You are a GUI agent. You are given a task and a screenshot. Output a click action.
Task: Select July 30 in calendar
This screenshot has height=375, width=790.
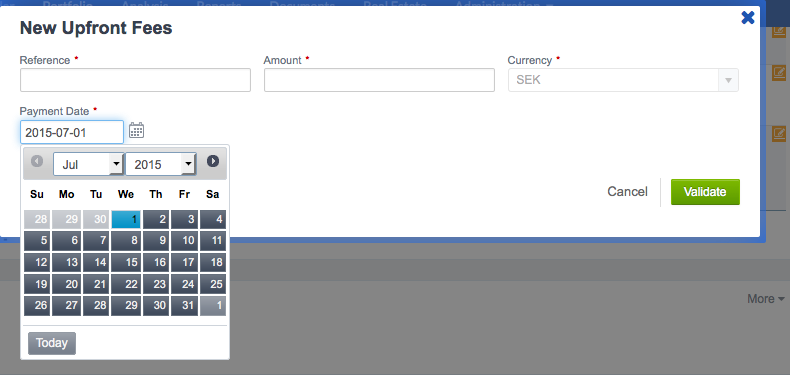click(x=156, y=306)
